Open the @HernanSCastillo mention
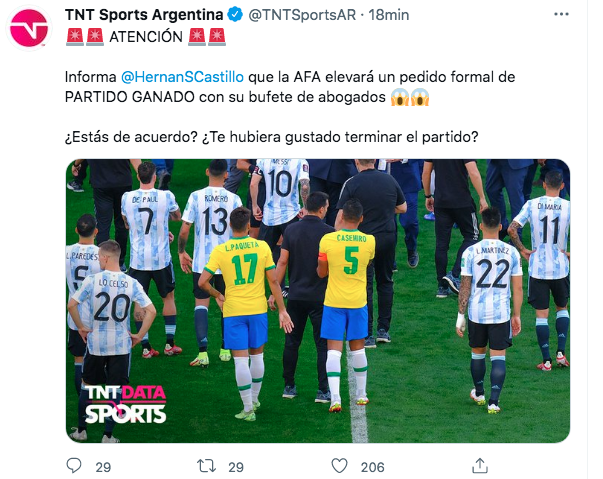 pos(182,77)
